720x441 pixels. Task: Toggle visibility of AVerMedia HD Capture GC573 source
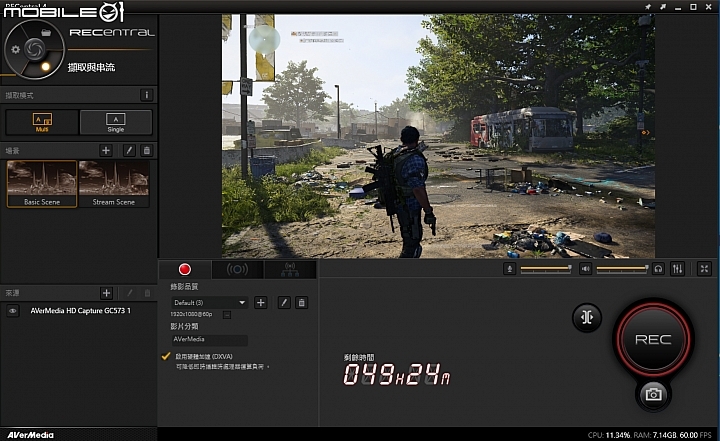click(13, 311)
